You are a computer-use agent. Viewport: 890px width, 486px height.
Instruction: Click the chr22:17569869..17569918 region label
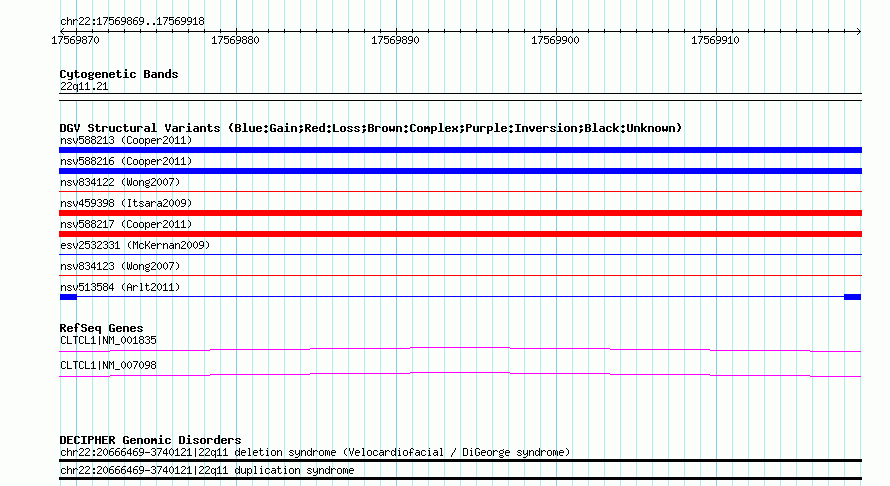(x=132, y=21)
